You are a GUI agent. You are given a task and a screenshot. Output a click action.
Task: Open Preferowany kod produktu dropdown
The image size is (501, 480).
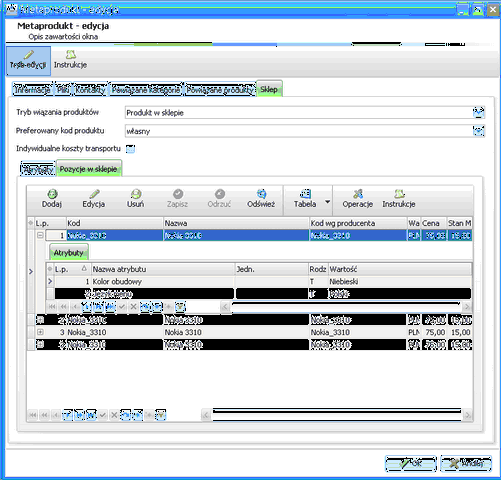pos(479,131)
